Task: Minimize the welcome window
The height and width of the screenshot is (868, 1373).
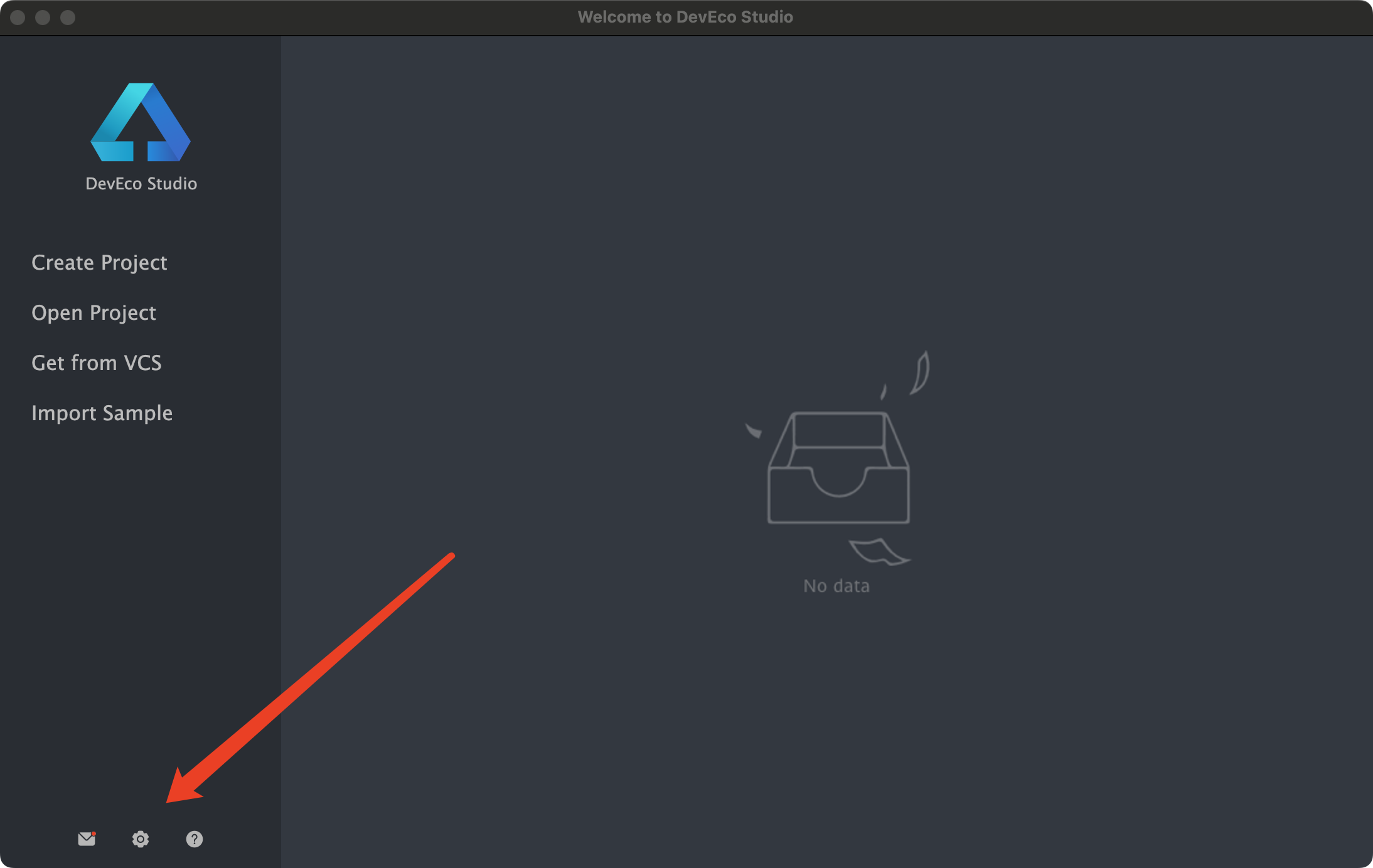Action: 43,18
